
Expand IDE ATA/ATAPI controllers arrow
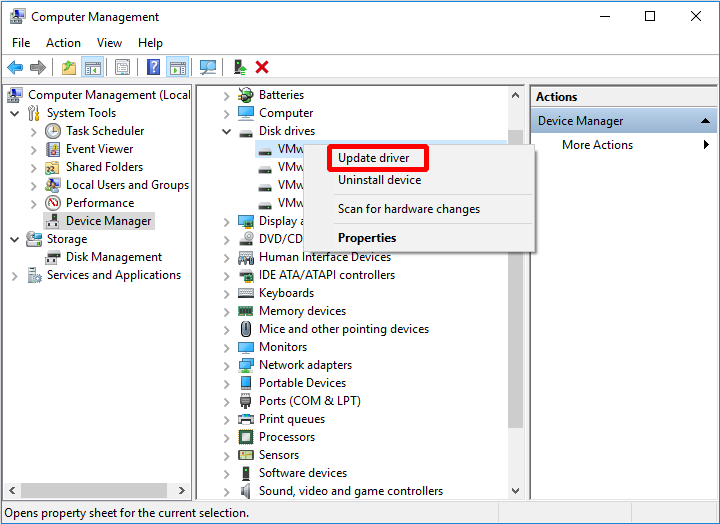(226, 276)
